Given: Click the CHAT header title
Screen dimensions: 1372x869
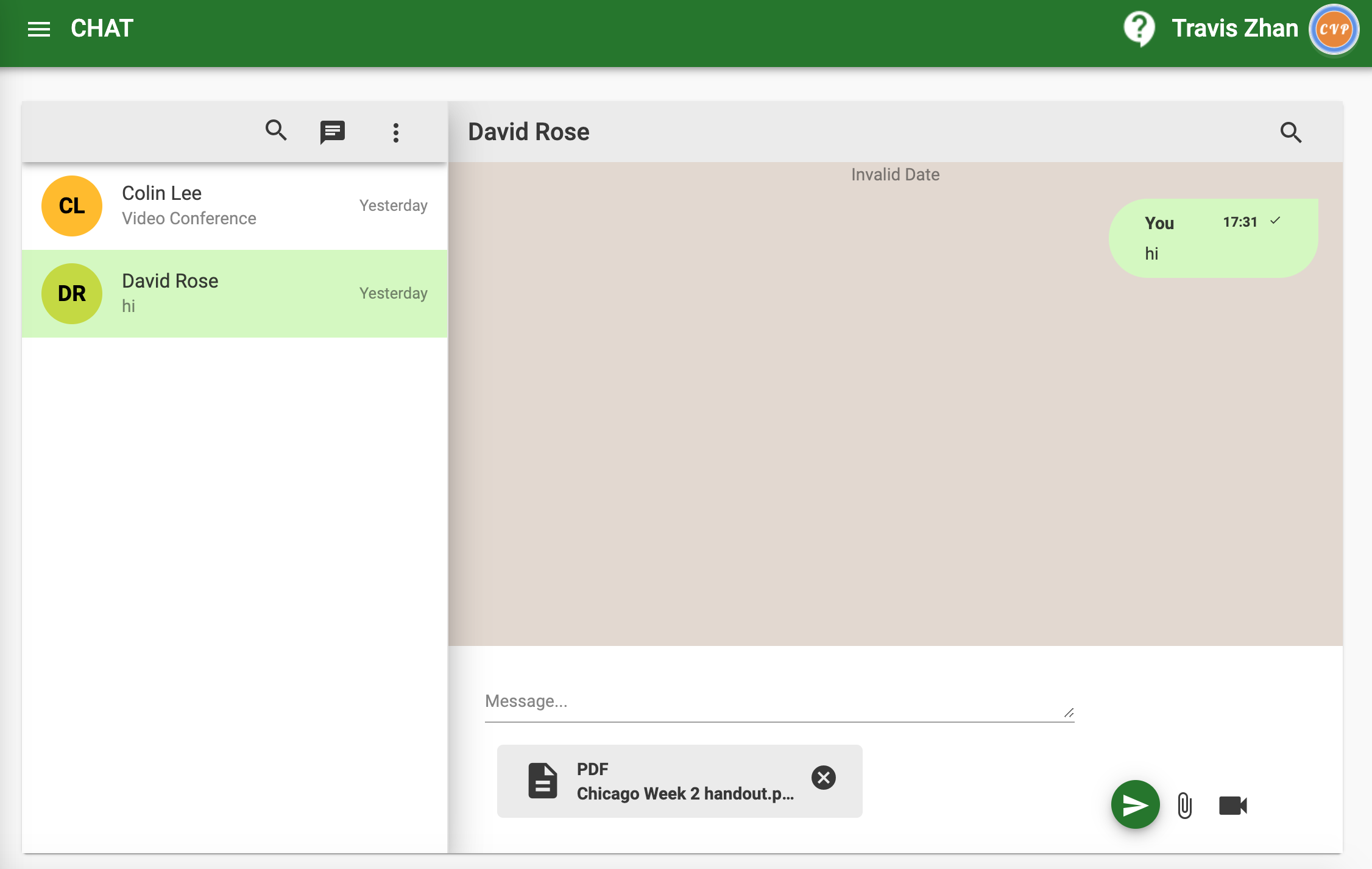Looking at the screenshot, I should click(x=102, y=29).
